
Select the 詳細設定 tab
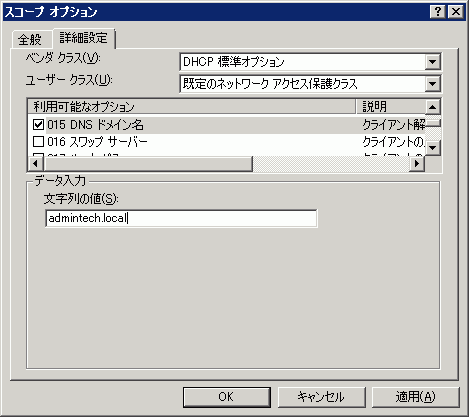point(84,38)
